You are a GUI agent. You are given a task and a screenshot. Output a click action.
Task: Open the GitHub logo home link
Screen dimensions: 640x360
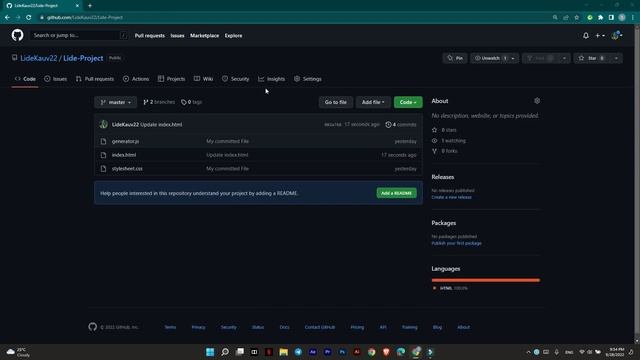[x=18, y=35]
